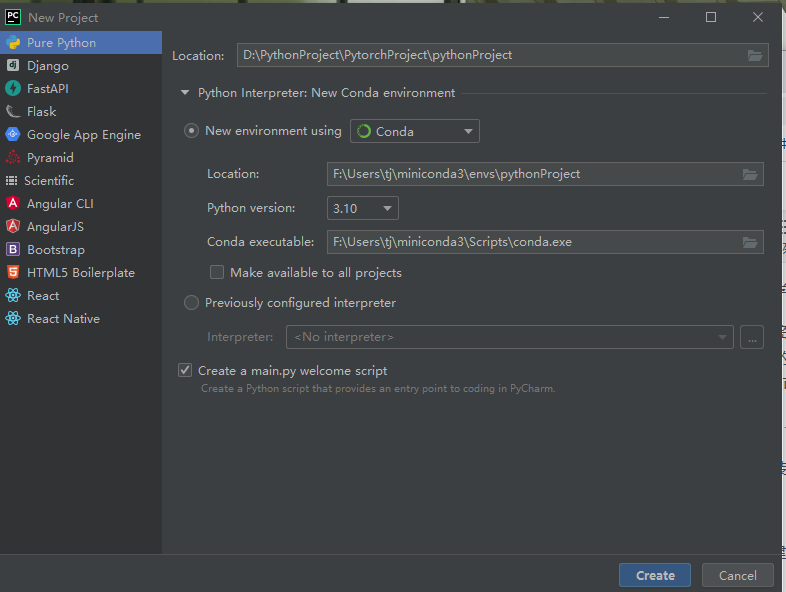786x592 pixels.
Task: Click the Angular CLI red icon
Action: tap(13, 203)
